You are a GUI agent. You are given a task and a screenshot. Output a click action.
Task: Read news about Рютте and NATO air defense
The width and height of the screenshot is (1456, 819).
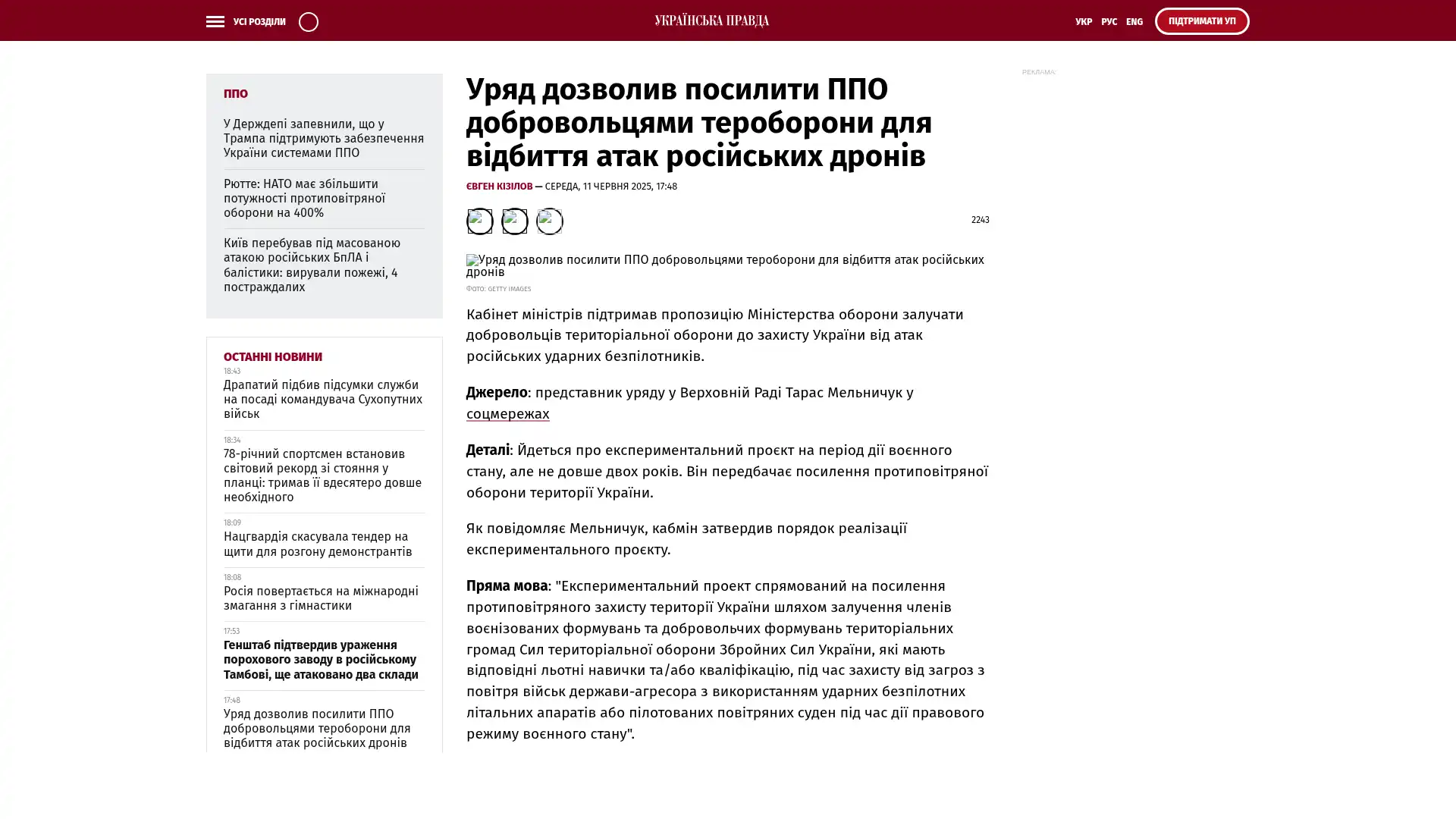coord(304,198)
